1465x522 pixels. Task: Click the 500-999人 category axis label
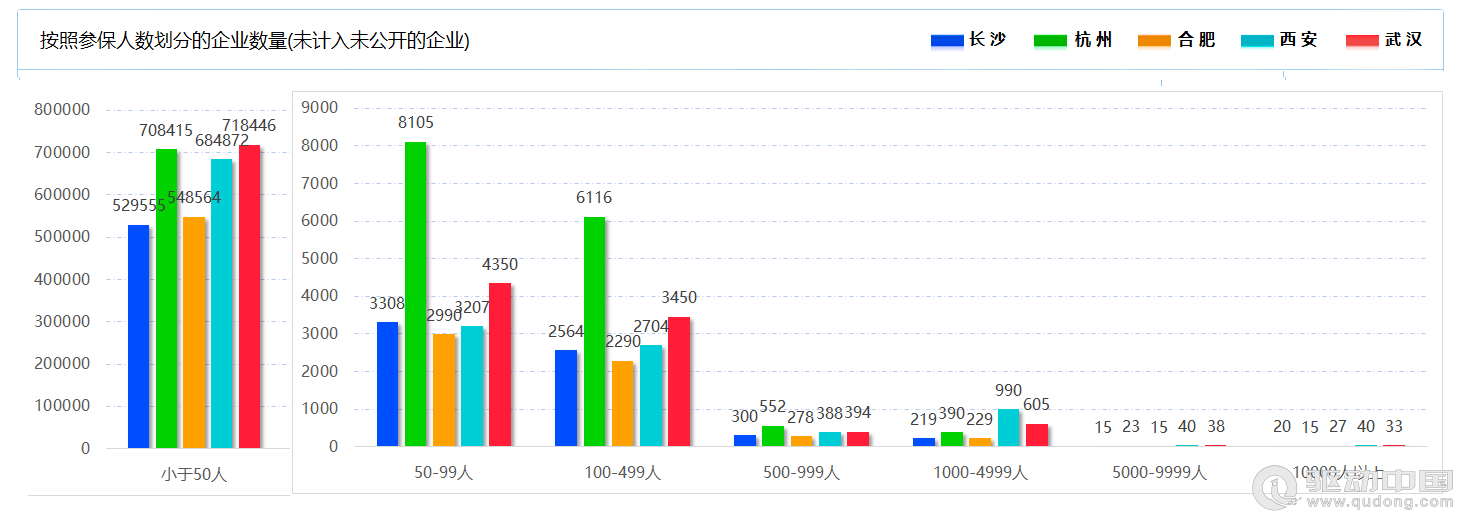(x=801, y=473)
